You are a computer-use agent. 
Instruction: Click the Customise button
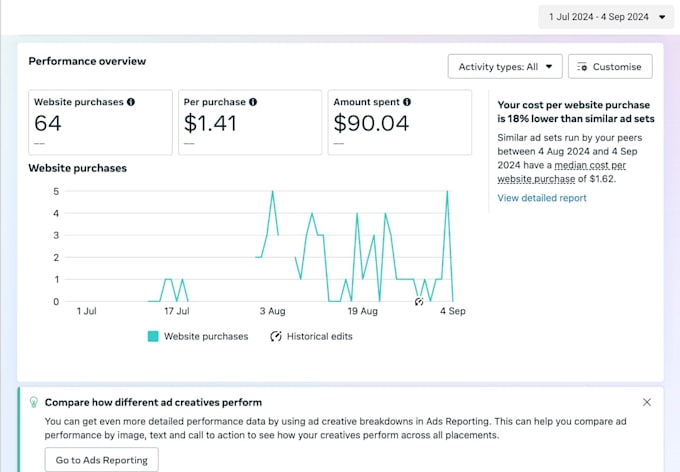(x=610, y=66)
